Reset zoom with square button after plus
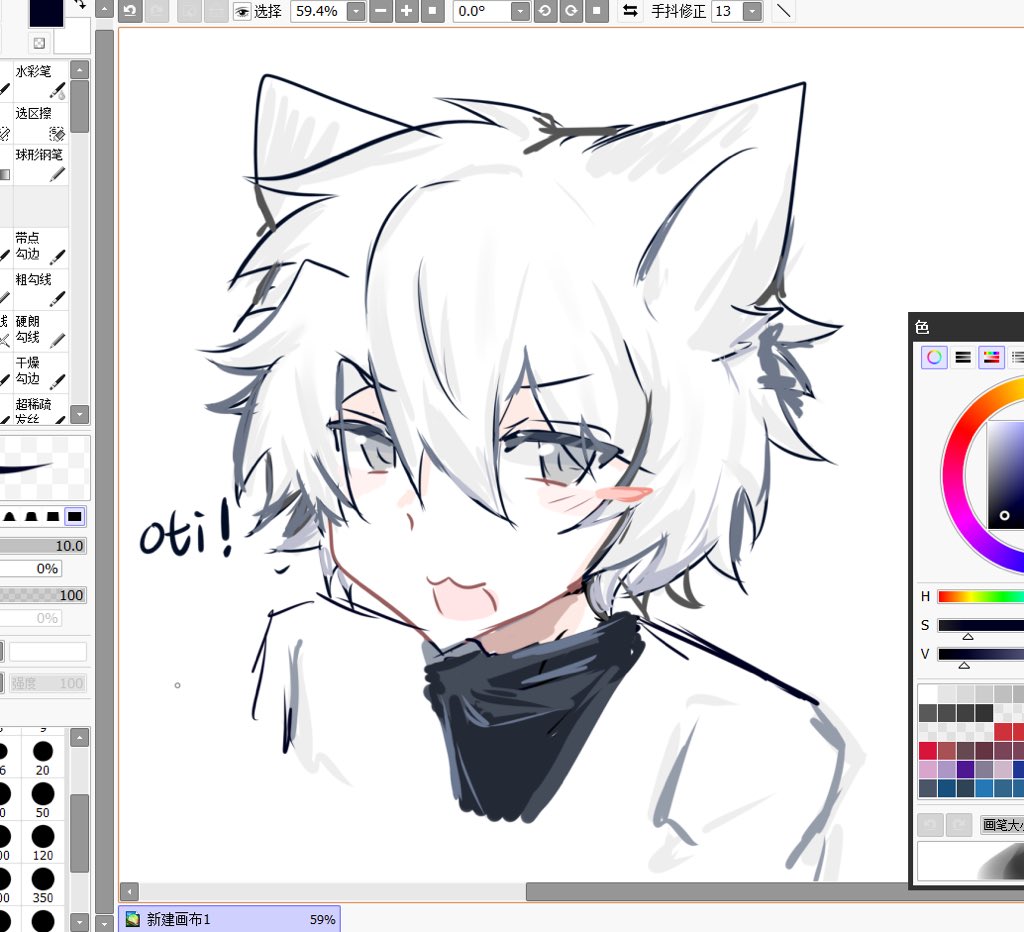The width and height of the screenshot is (1024, 932). pyautogui.click(x=432, y=11)
